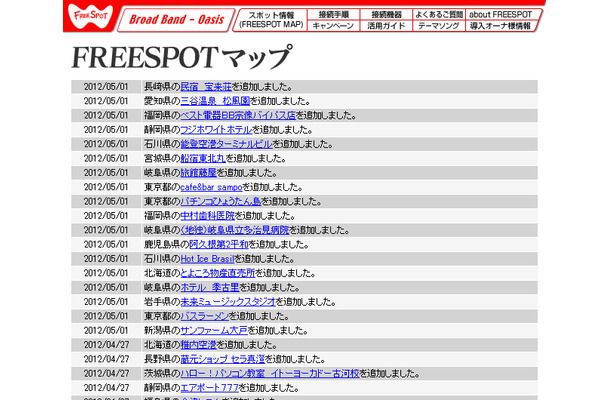This screenshot has height=400, width=610.
Task: Open the ところ物産直売所 link
Action: pyautogui.click(x=217, y=273)
